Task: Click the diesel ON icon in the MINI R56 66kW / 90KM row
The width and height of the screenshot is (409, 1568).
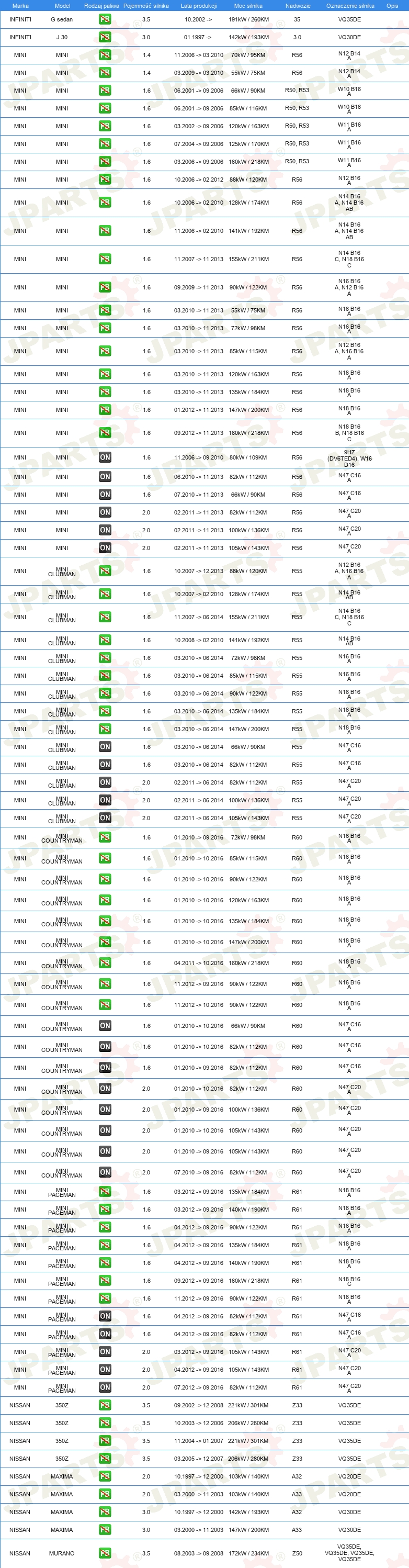Action: coord(105,495)
